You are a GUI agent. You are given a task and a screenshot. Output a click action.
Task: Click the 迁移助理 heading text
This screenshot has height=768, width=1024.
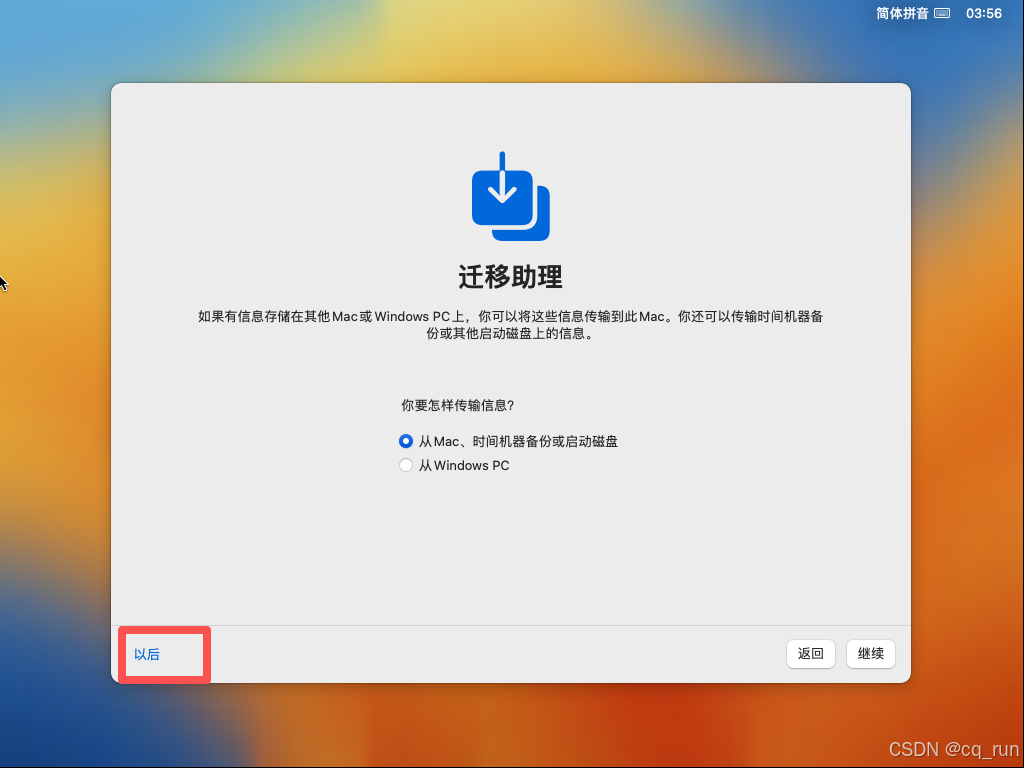tap(511, 277)
